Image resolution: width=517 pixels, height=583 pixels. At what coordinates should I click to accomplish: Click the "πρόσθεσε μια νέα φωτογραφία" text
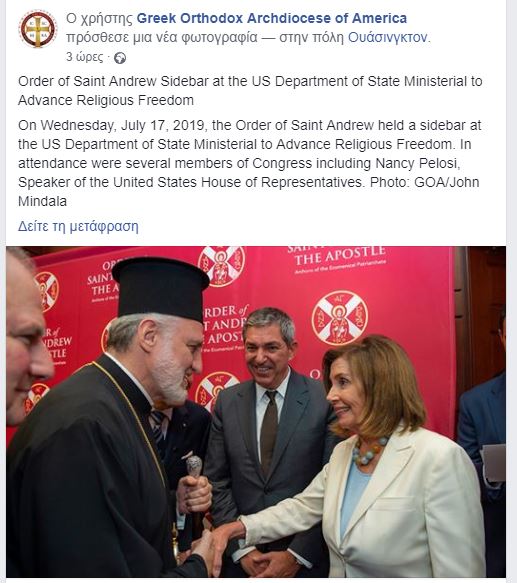point(162,37)
